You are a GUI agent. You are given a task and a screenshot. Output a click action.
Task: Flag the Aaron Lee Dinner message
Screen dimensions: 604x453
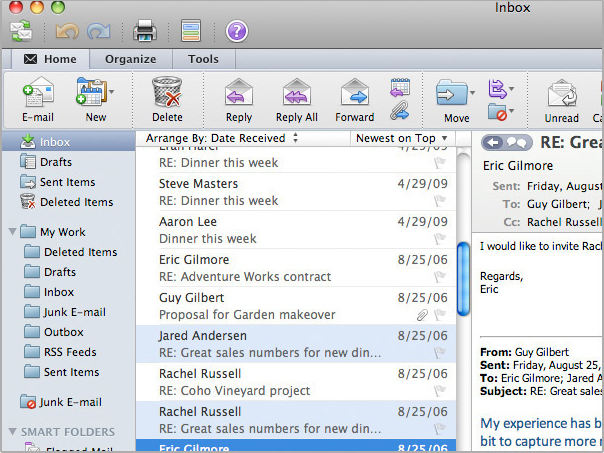click(x=439, y=239)
